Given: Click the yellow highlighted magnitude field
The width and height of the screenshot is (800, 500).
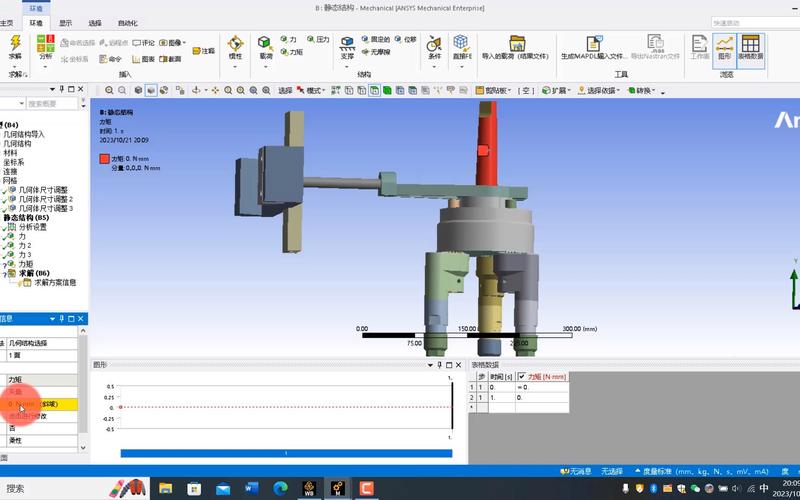Looking at the screenshot, I should tap(42, 404).
